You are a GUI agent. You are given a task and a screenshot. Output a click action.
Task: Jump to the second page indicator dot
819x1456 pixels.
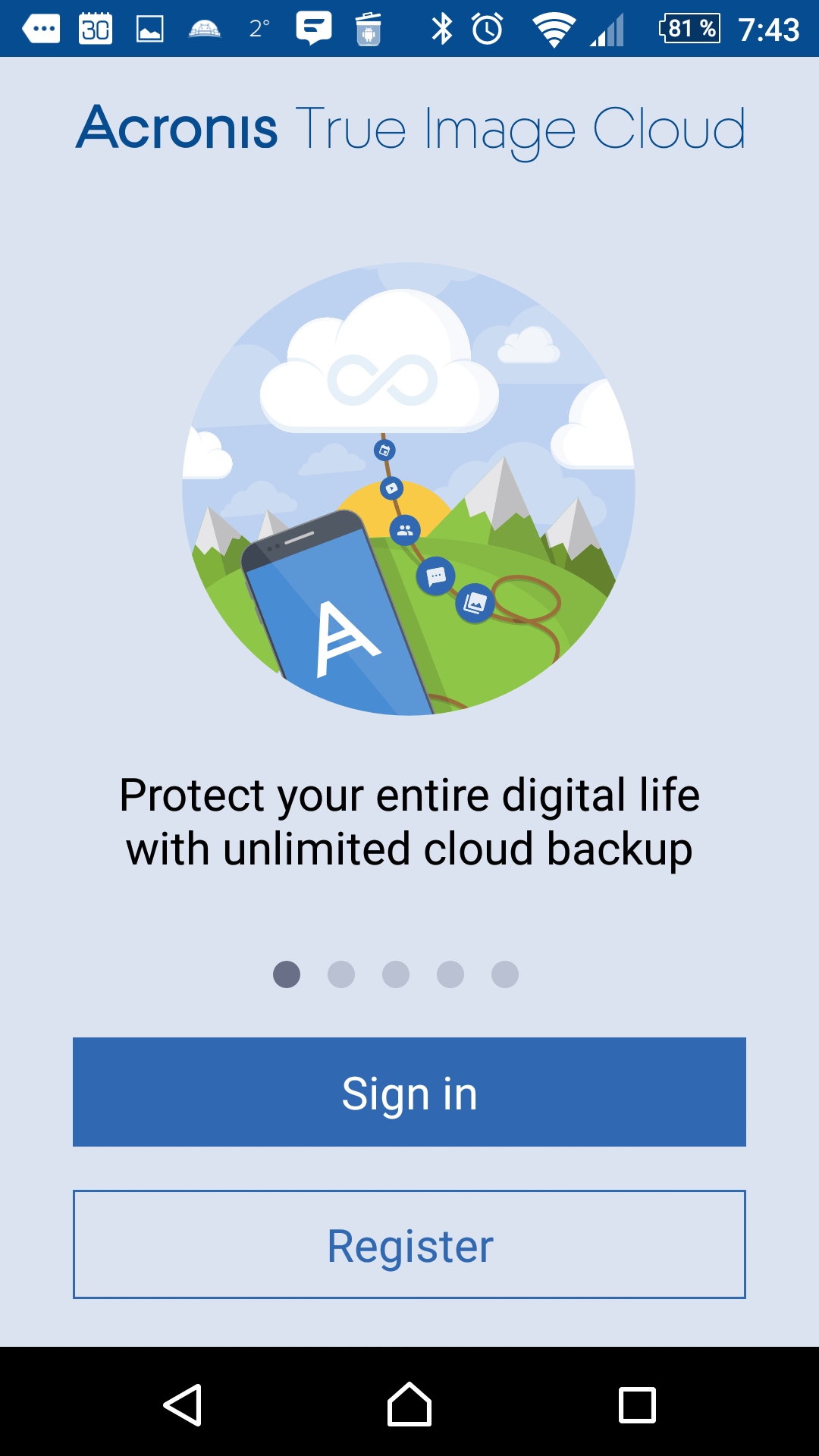341,974
